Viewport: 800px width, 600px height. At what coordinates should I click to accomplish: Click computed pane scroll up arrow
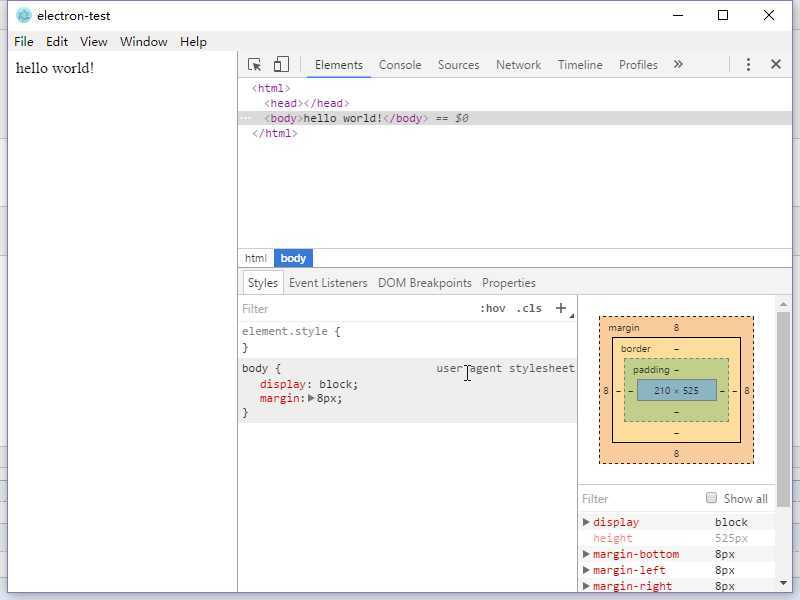click(783, 304)
